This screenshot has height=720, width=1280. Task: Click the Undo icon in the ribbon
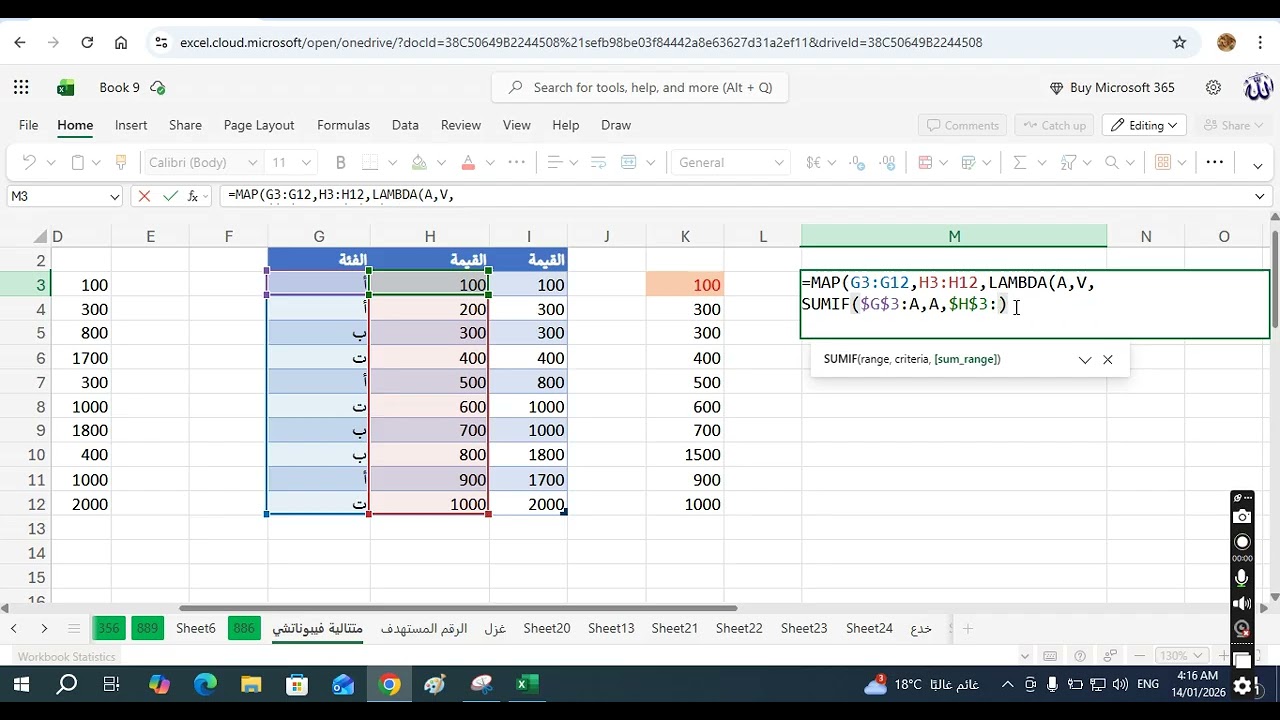point(29,162)
